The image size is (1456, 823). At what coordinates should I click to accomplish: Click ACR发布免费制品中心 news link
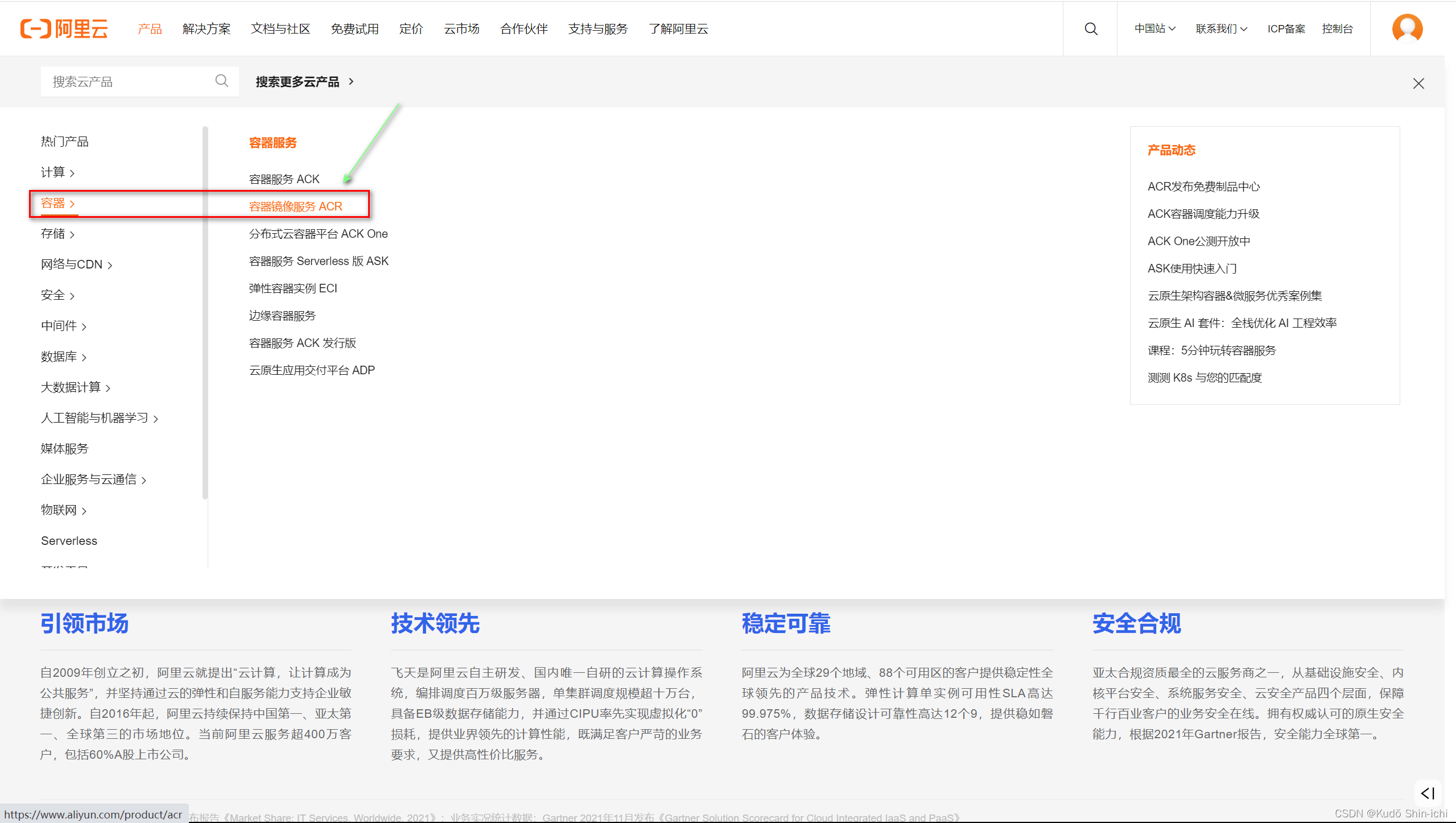tap(1203, 187)
